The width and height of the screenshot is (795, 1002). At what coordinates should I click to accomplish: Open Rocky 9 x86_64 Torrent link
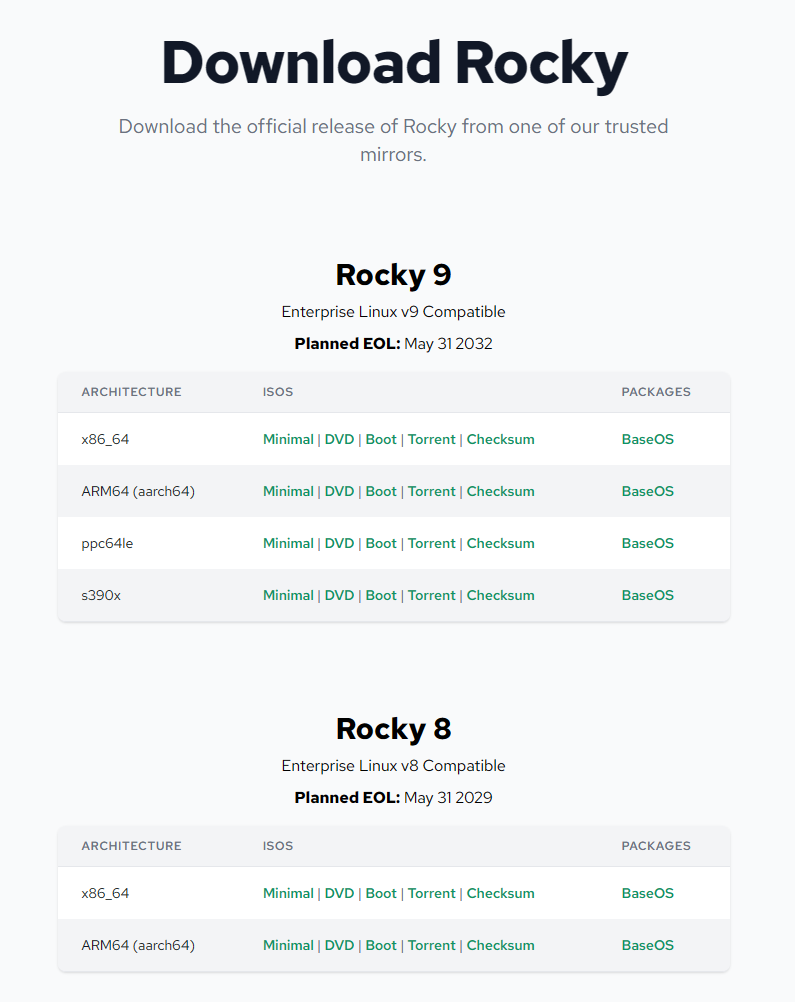(x=431, y=440)
